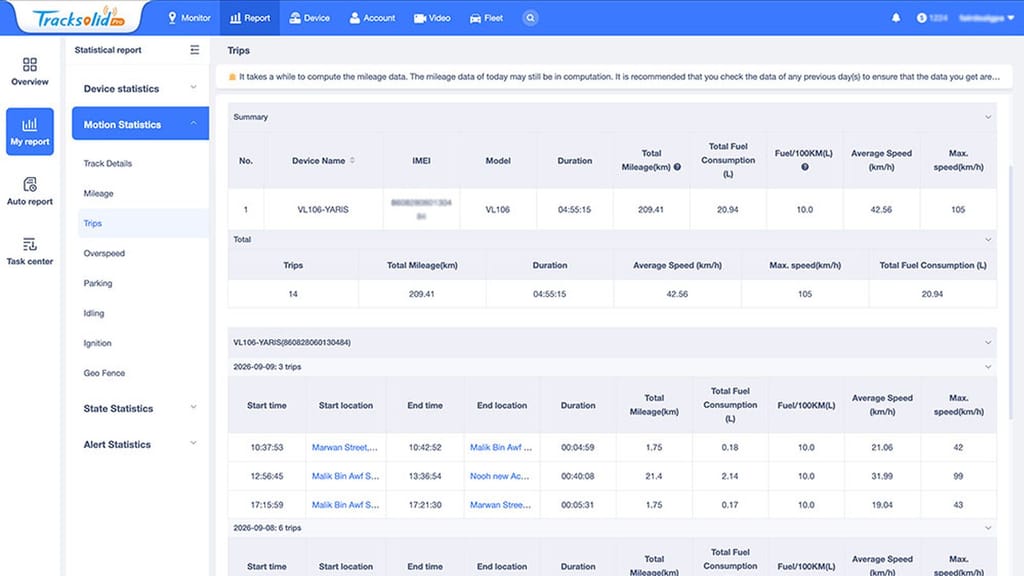The height and width of the screenshot is (576, 1024).
Task: Click the Tracksolid Pro logo
Action: [78, 18]
